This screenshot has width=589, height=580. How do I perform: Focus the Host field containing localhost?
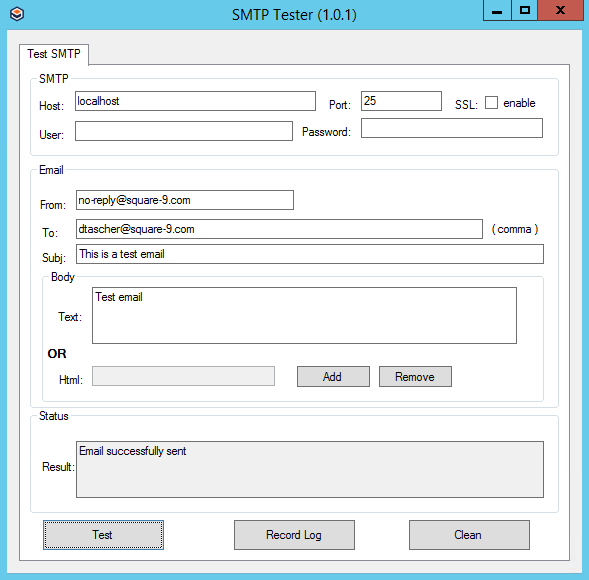[x=195, y=101]
